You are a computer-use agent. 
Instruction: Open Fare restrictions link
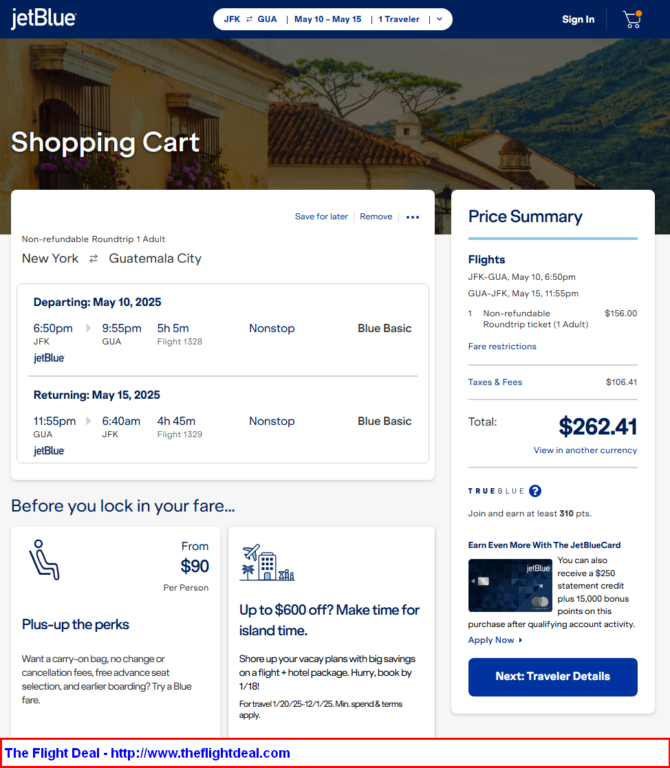coord(502,346)
